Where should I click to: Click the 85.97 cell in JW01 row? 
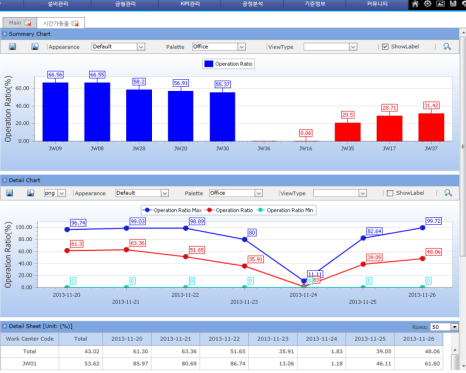[x=127, y=364]
